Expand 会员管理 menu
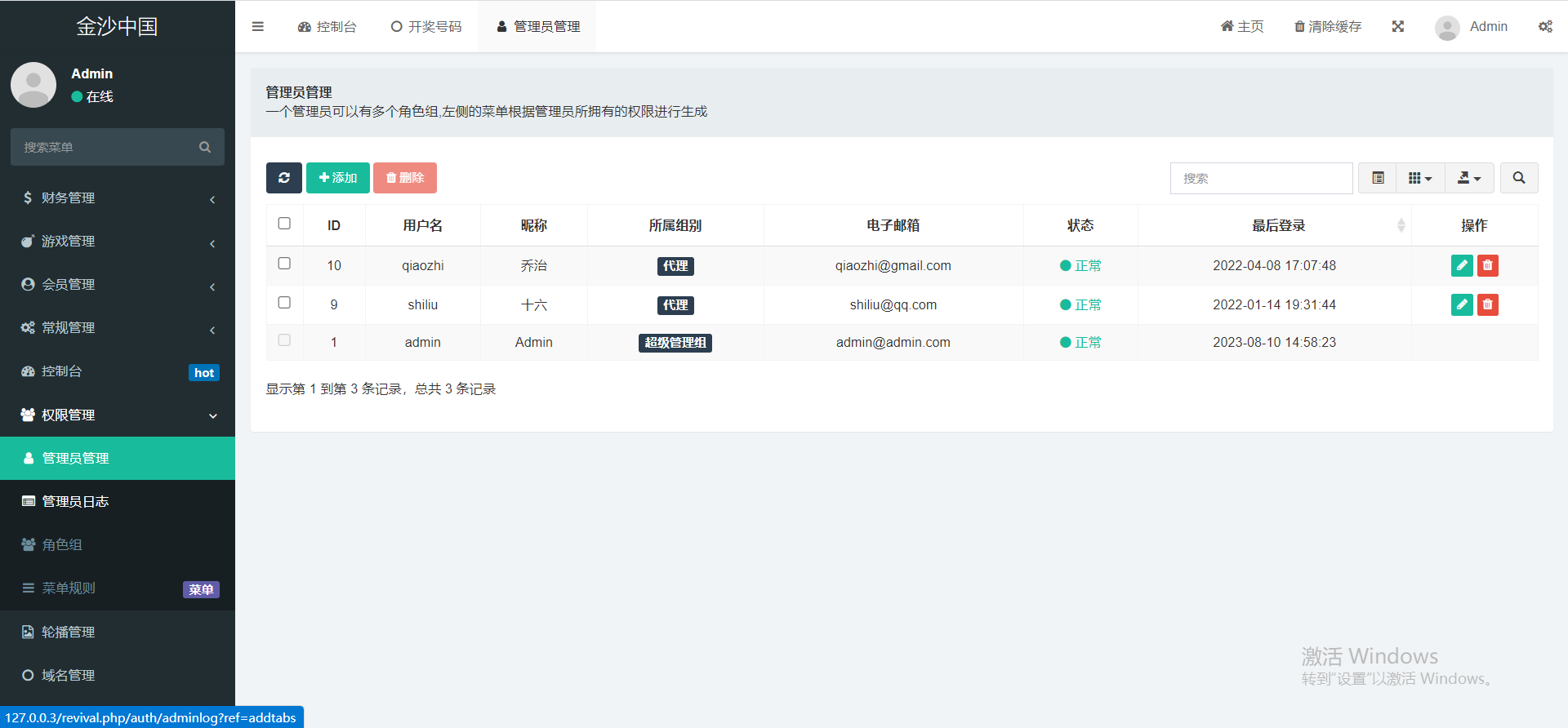 (118, 284)
